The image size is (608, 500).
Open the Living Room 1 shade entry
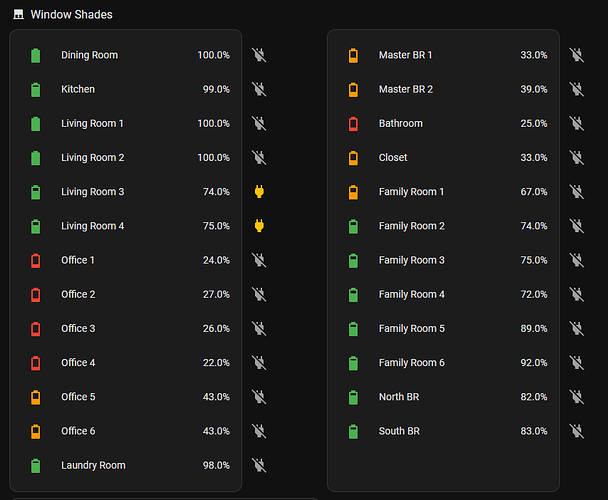(92, 124)
